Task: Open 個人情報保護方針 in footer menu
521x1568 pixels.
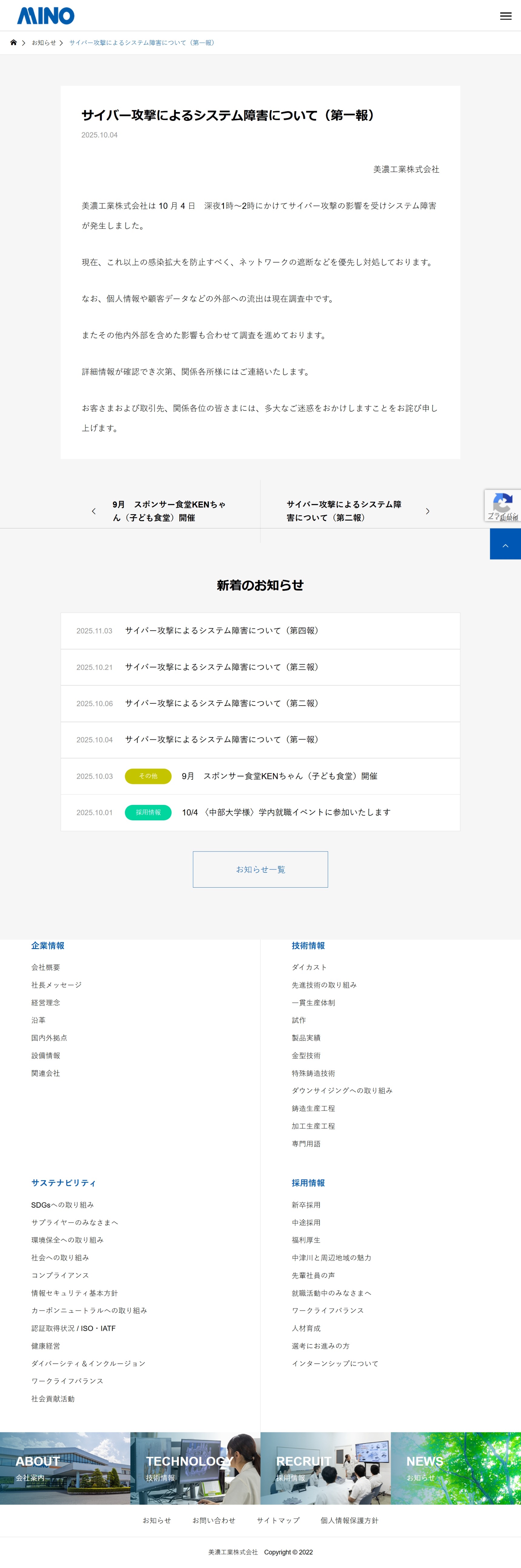Action: point(349,1520)
